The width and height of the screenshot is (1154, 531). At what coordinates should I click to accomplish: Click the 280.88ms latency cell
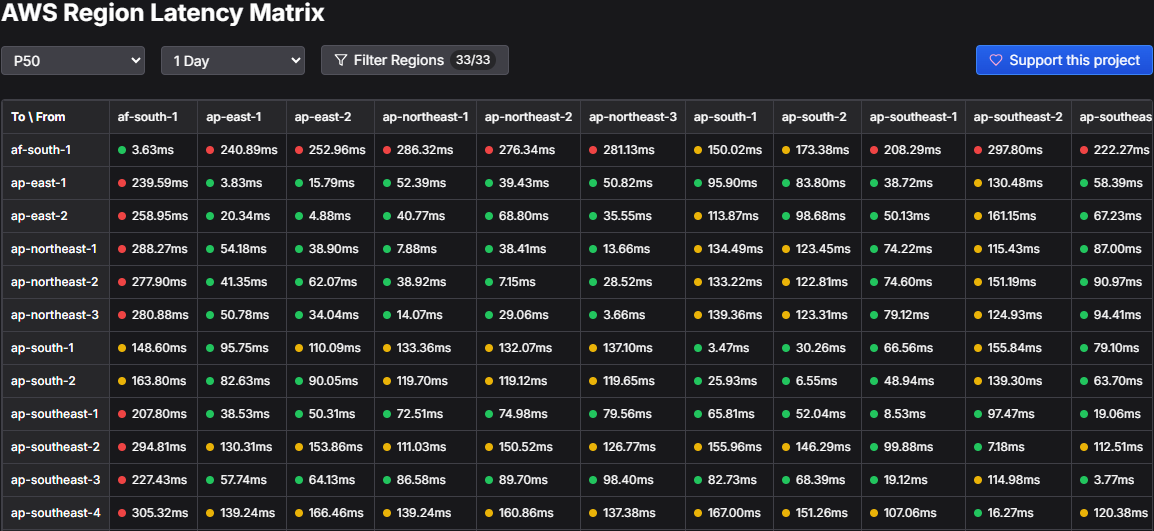tap(154, 315)
